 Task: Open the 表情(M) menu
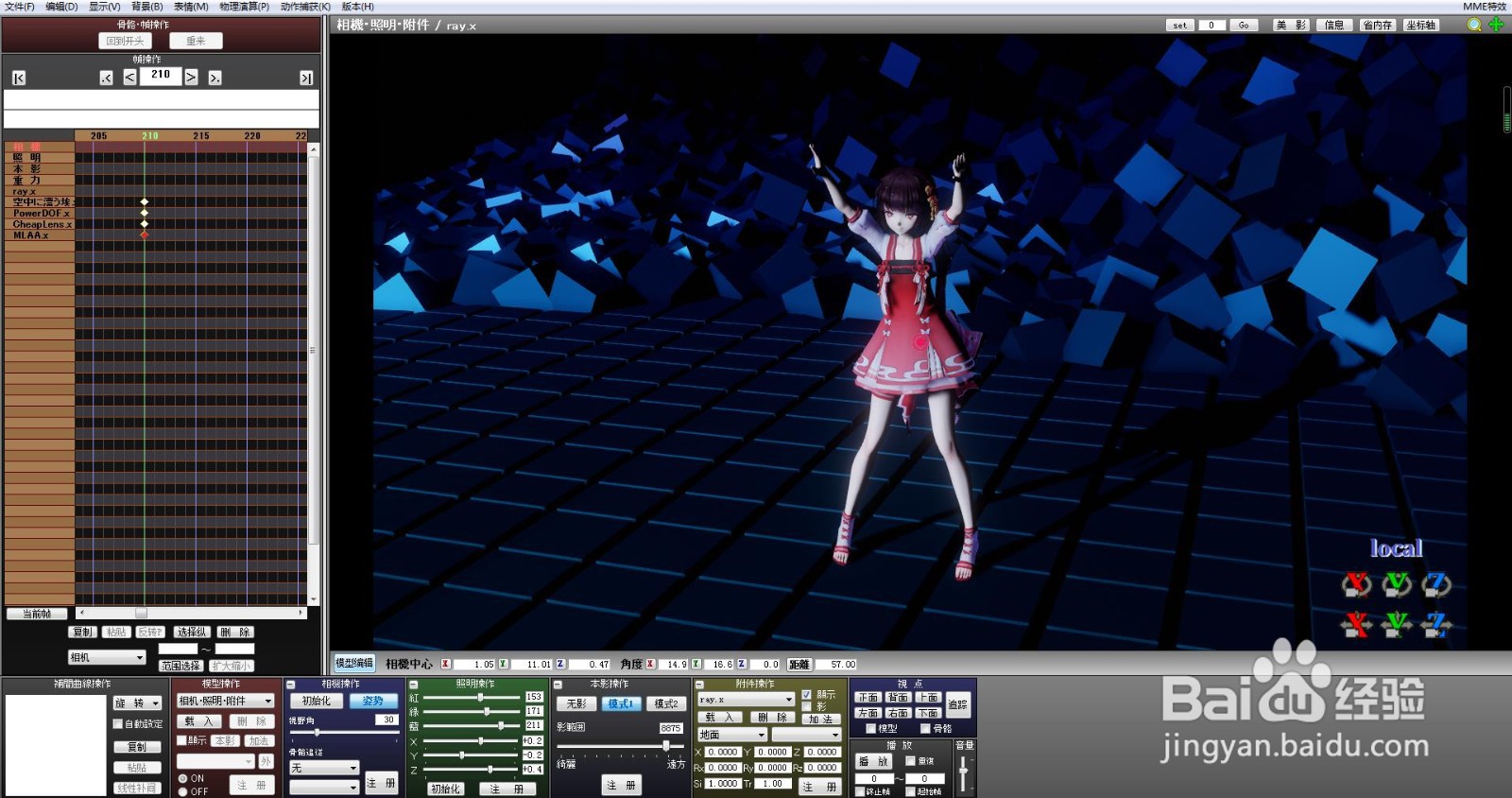(x=191, y=7)
